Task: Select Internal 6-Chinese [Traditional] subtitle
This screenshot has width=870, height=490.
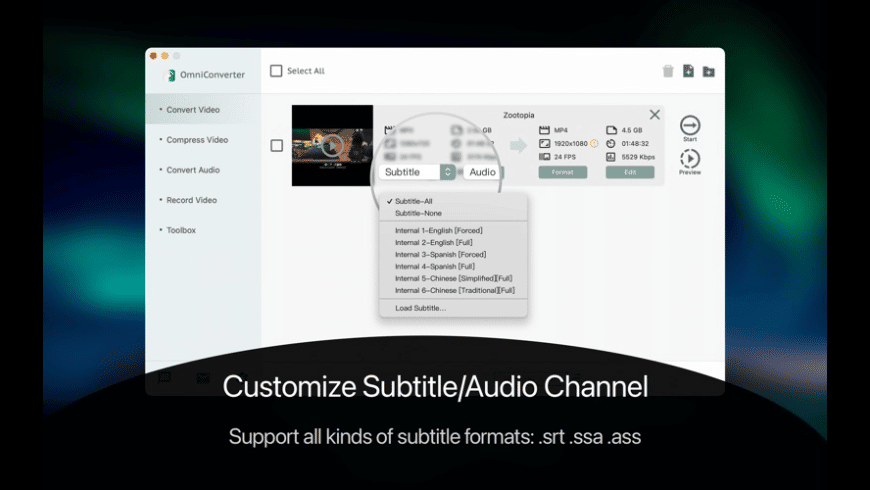Action: pos(453,290)
